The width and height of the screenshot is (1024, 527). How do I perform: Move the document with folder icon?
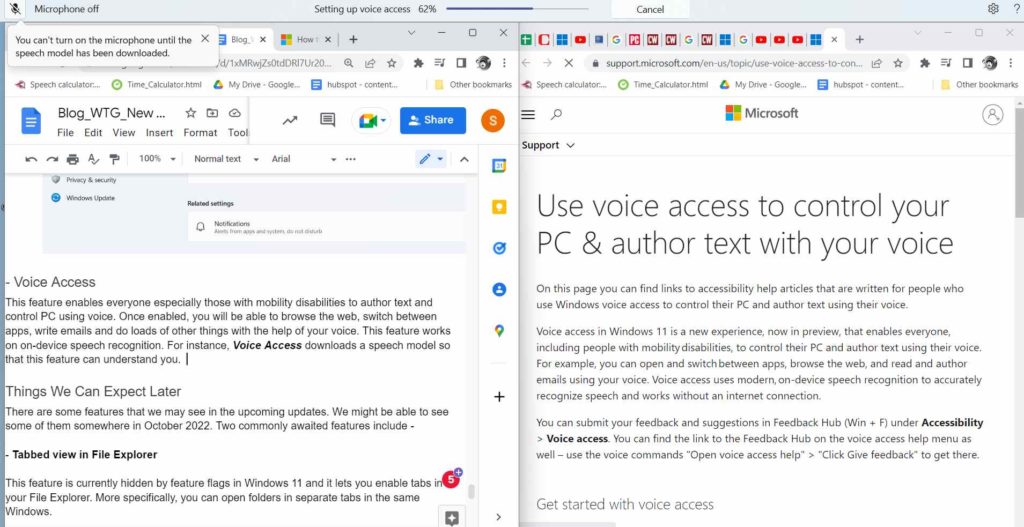click(212, 113)
